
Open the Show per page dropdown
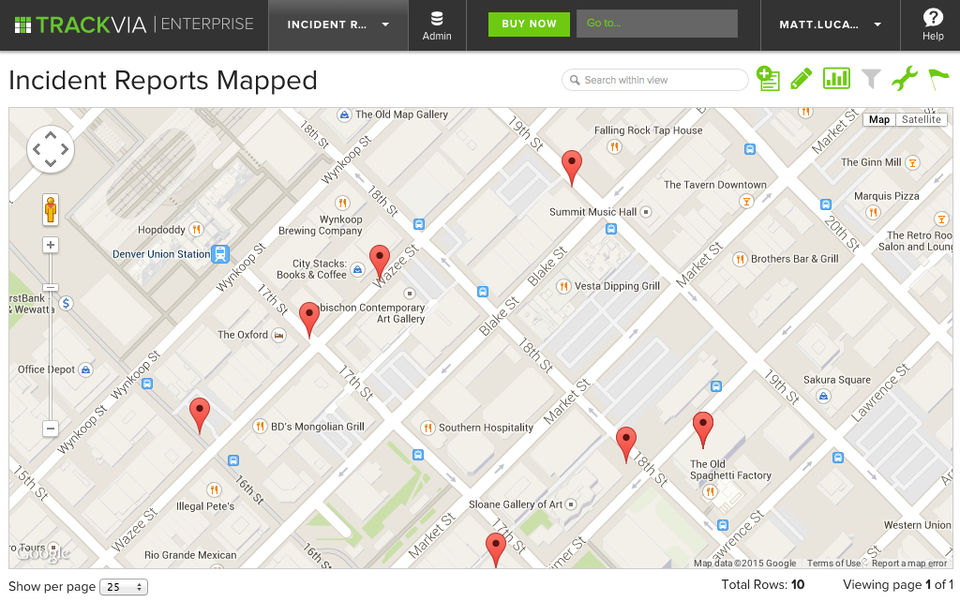[x=124, y=587]
